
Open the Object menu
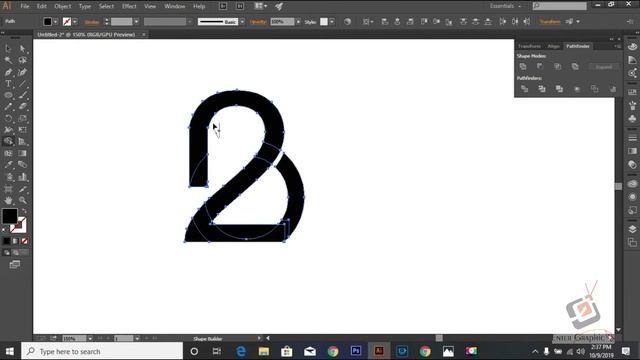tap(62, 7)
